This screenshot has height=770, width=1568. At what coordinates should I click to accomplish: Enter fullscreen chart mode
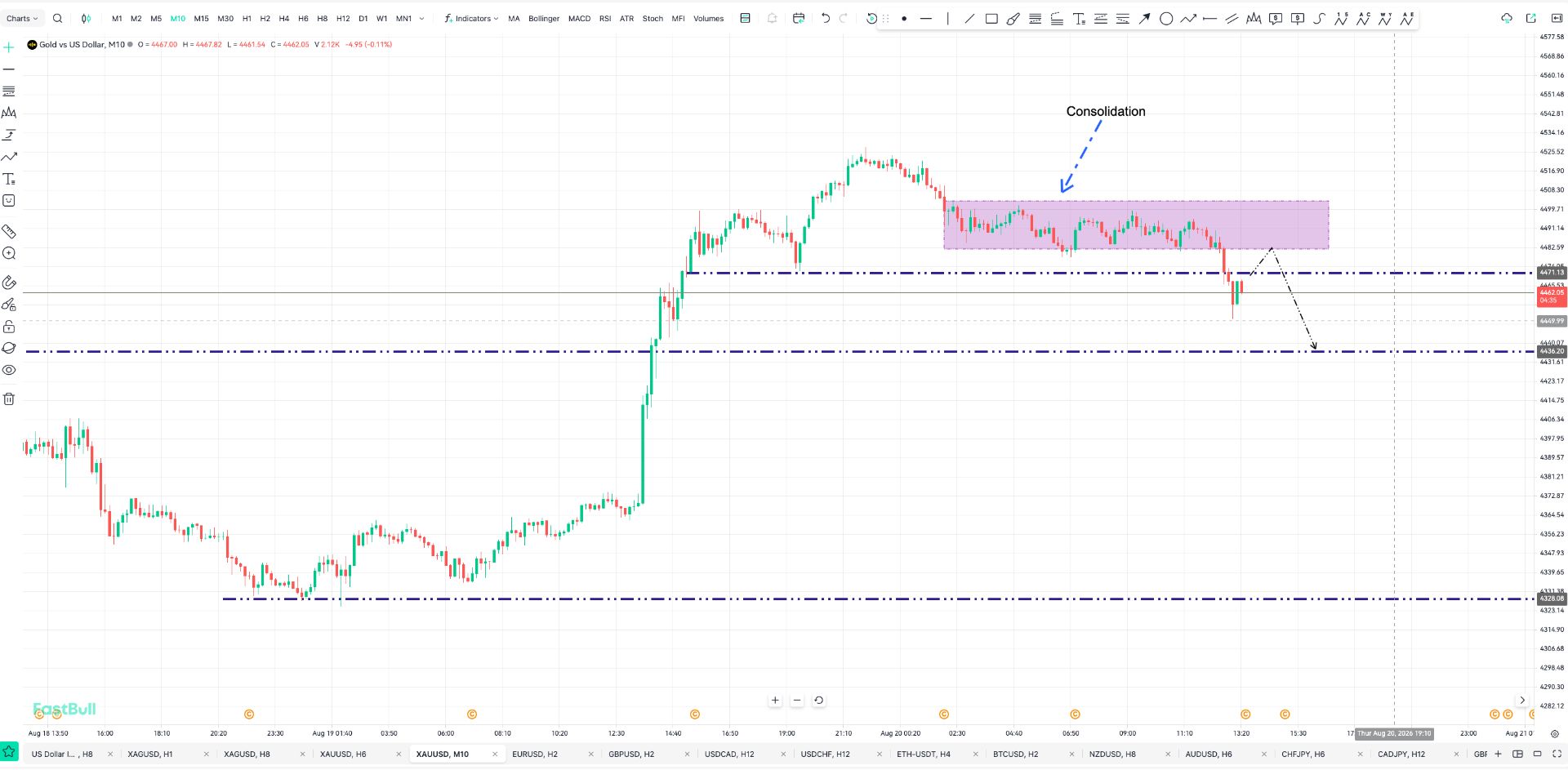[1557, 754]
